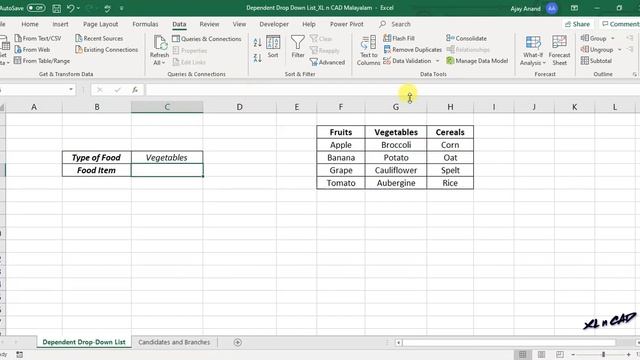
Task: Open Candidates and Branches sheet
Action: pyautogui.click(x=174, y=342)
